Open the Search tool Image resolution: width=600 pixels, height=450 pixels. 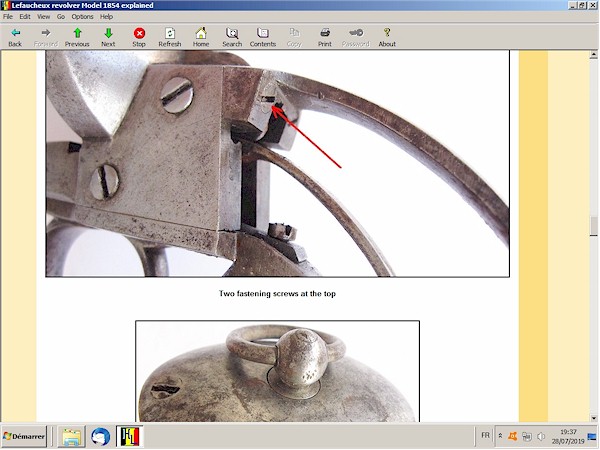[x=232, y=38]
